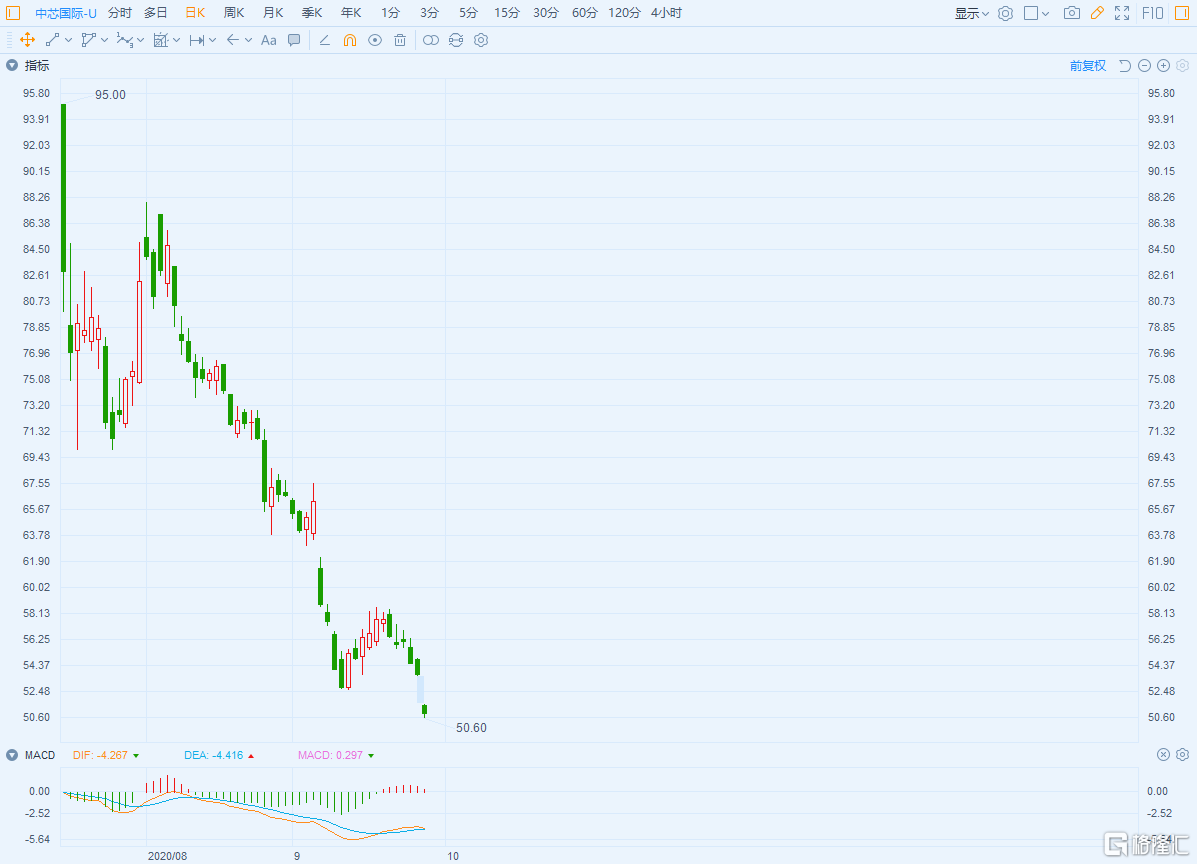The height and width of the screenshot is (864, 1197).
Task: Open the 显示 display dropdown
Action: [x=971, y=13]
